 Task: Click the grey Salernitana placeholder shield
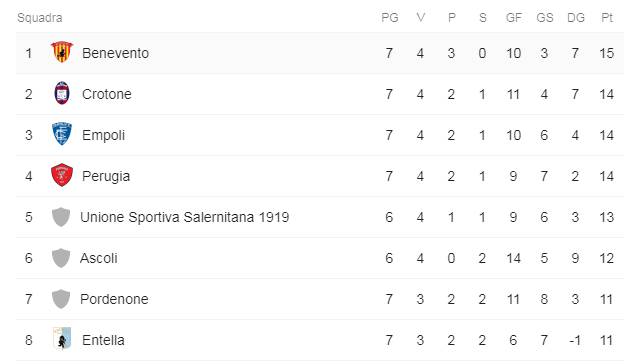pyautogui.click(x=61, y=217)
